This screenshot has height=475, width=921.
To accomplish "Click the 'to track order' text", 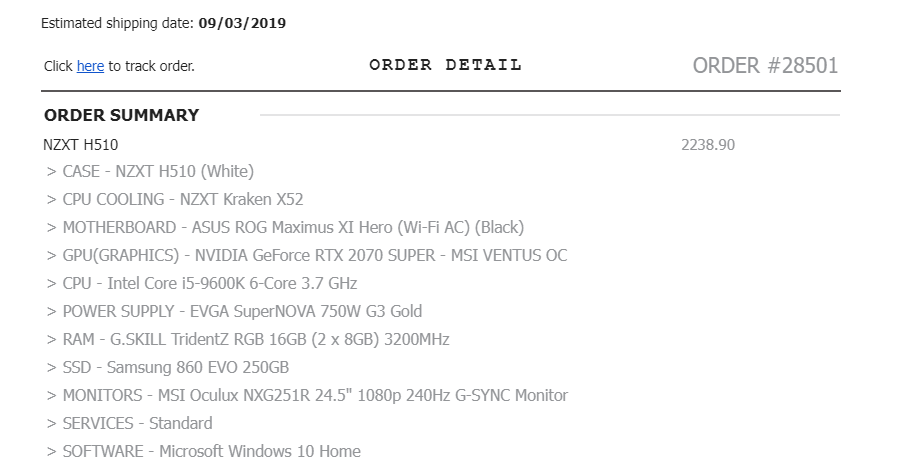I will [151, 66].
